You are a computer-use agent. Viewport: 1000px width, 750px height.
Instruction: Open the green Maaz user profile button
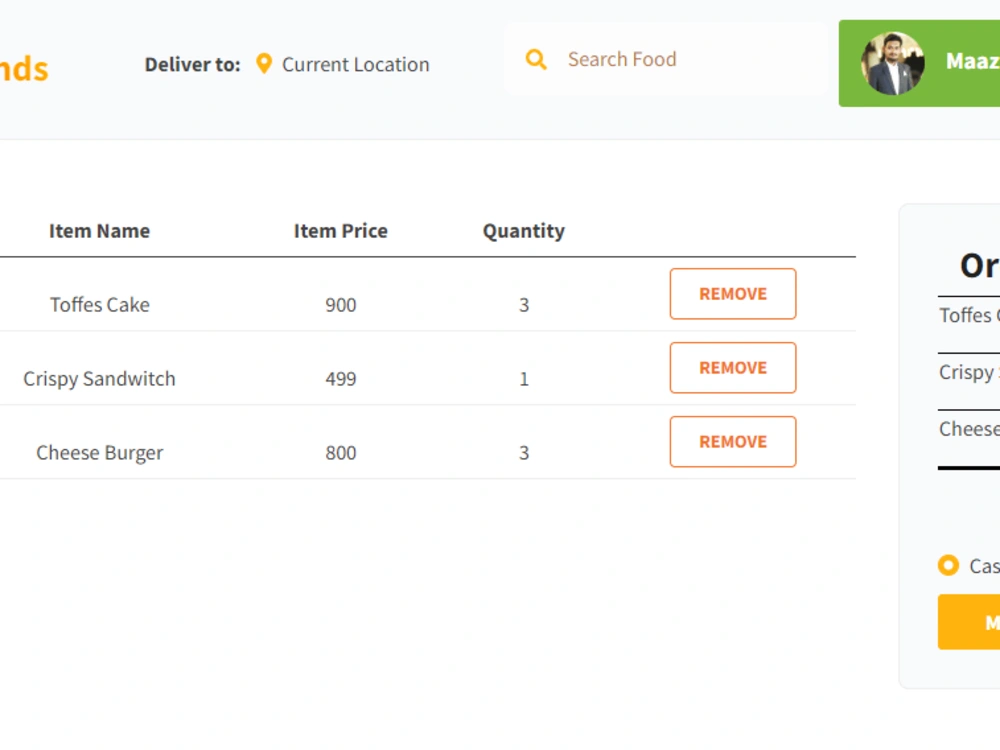tap(919, 63)
